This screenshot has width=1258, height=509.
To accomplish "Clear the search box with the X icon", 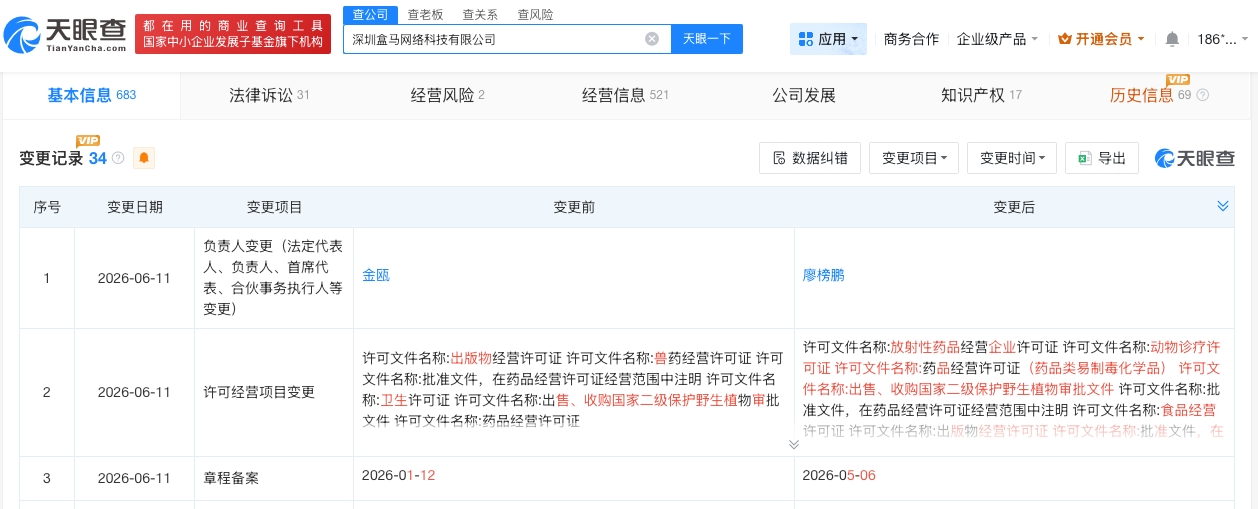I will tap(652, 39).
